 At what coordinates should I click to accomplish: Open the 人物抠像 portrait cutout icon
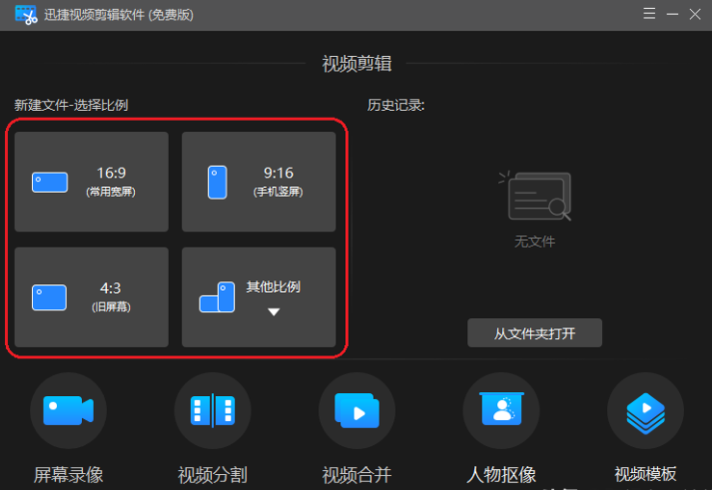click(x=501, y=411)
